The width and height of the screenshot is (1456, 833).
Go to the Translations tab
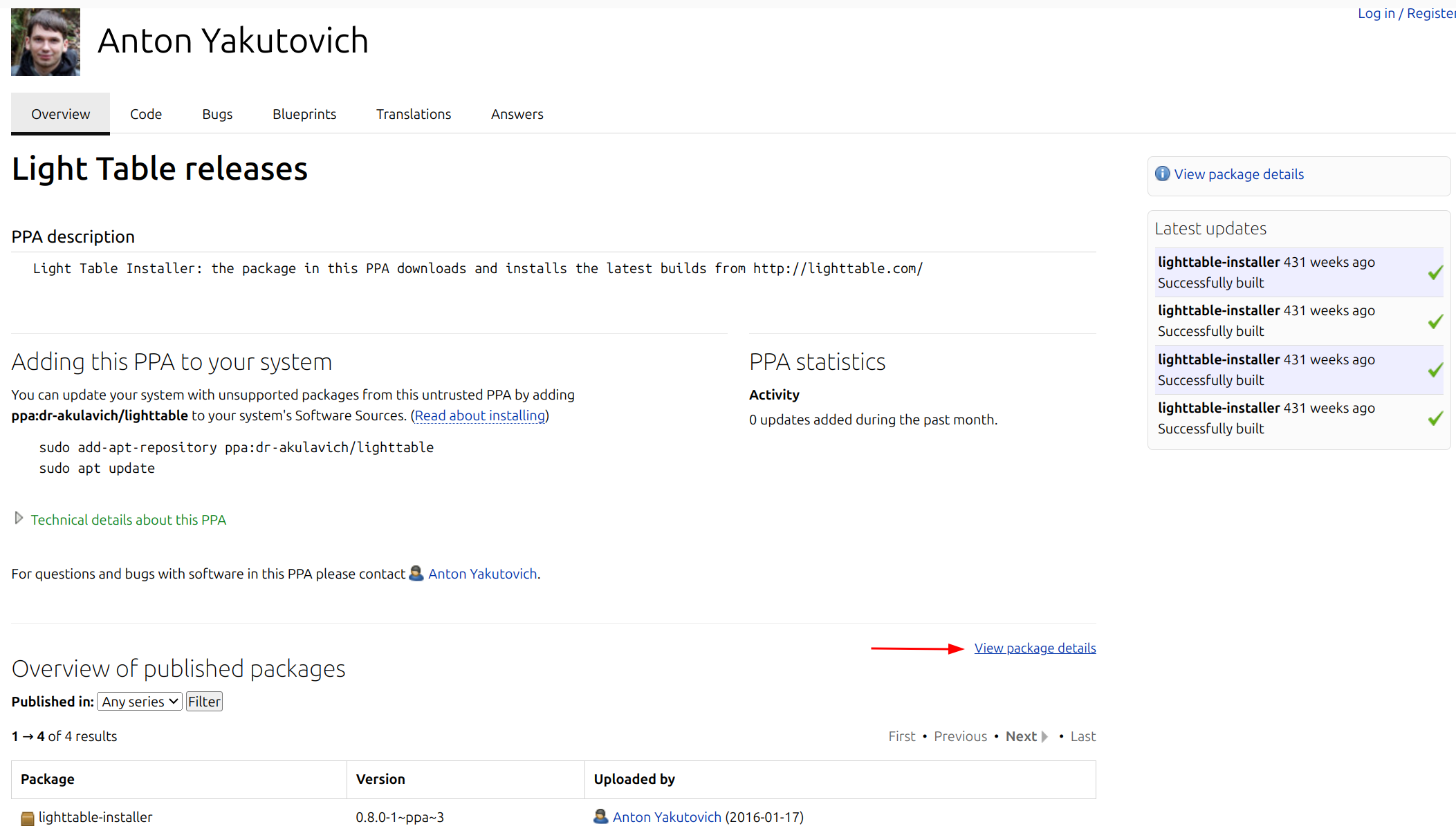coord(414,114)
